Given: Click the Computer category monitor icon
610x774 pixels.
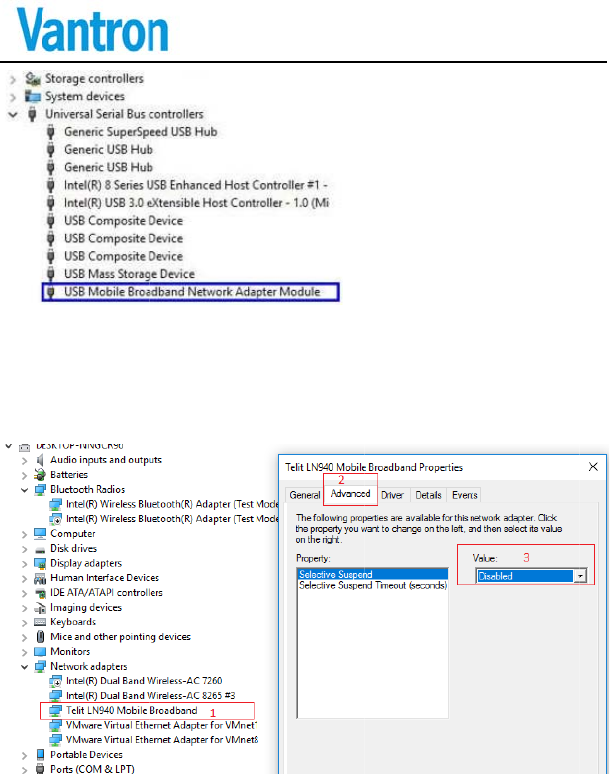Looking at the screenshot, I should coord(40,534).
